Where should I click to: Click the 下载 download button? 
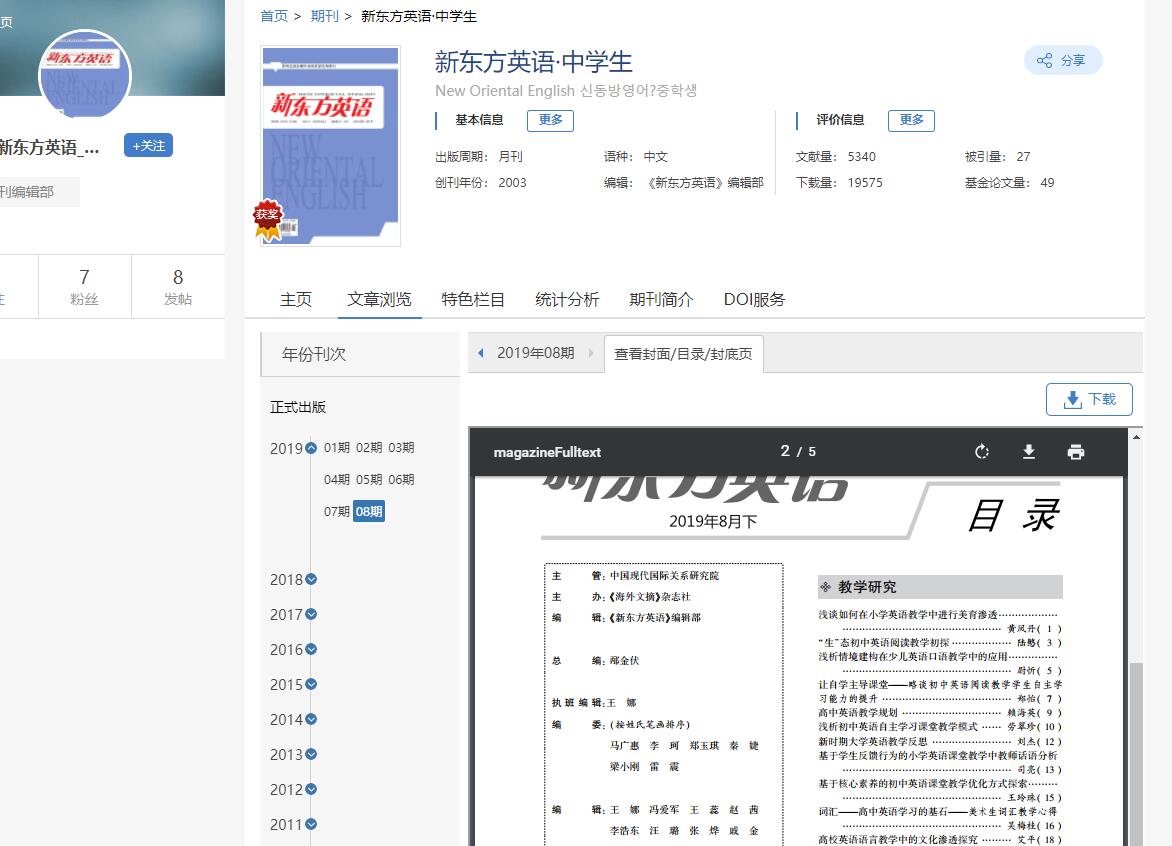click(x=1089, y=399)
